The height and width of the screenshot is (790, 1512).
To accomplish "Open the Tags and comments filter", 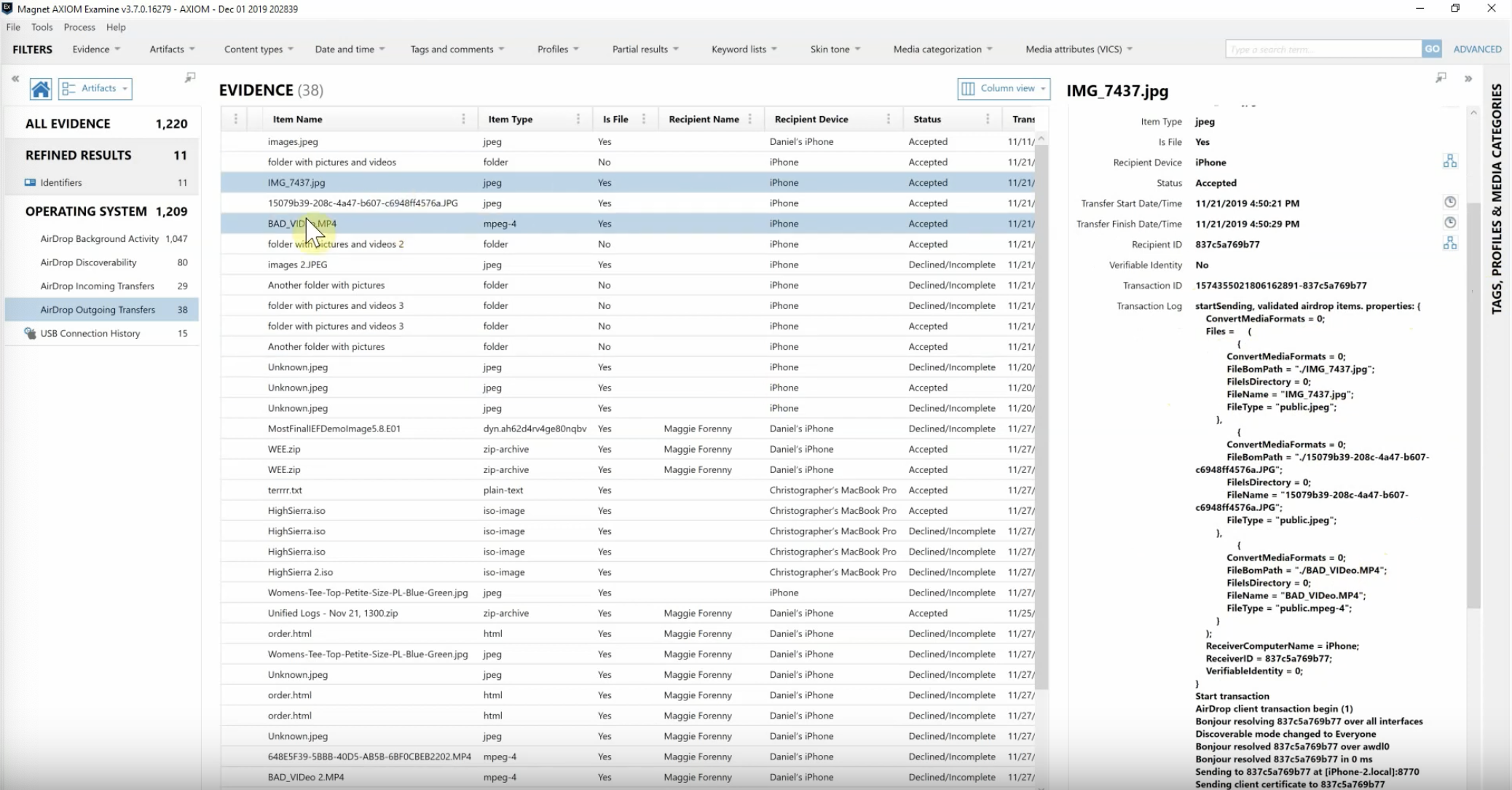I will pos(457,49).
